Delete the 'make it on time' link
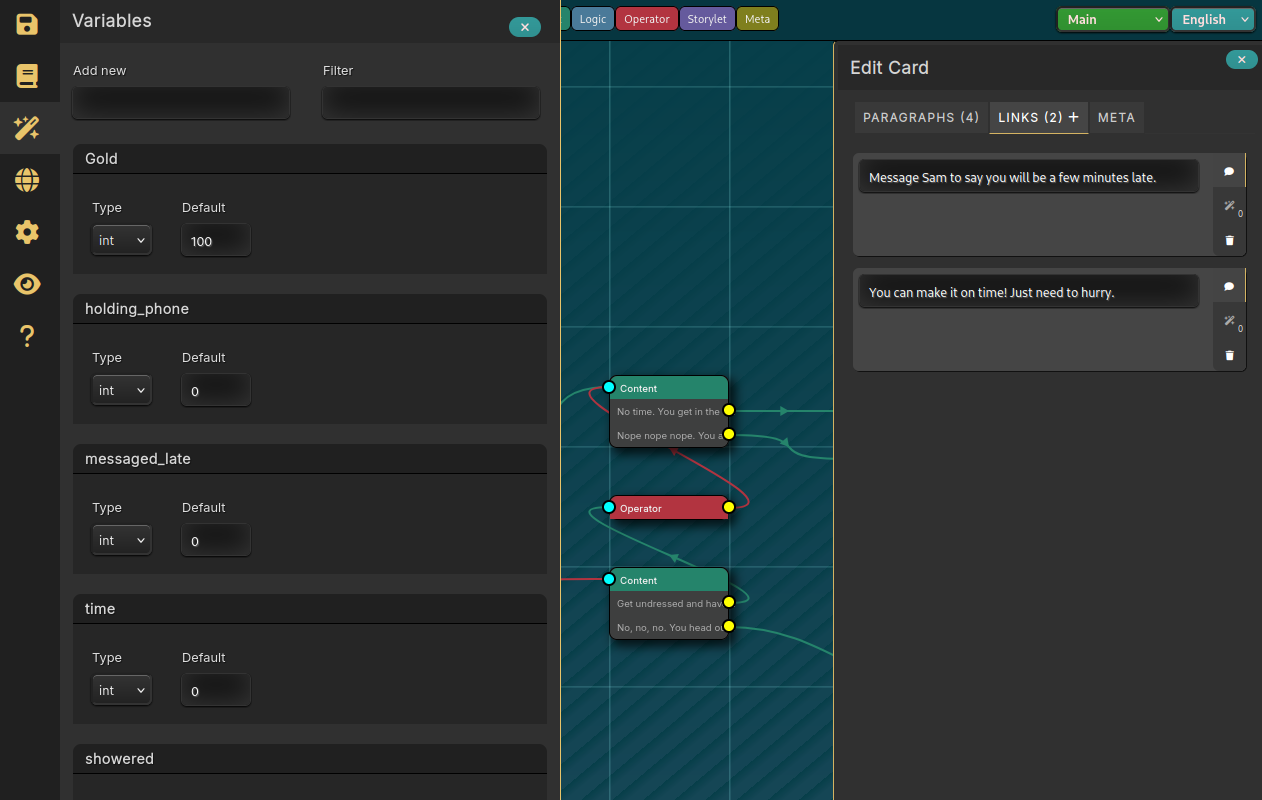Image resolution: width=1262 pixels, height=800 pixels. pos(1229,355)
